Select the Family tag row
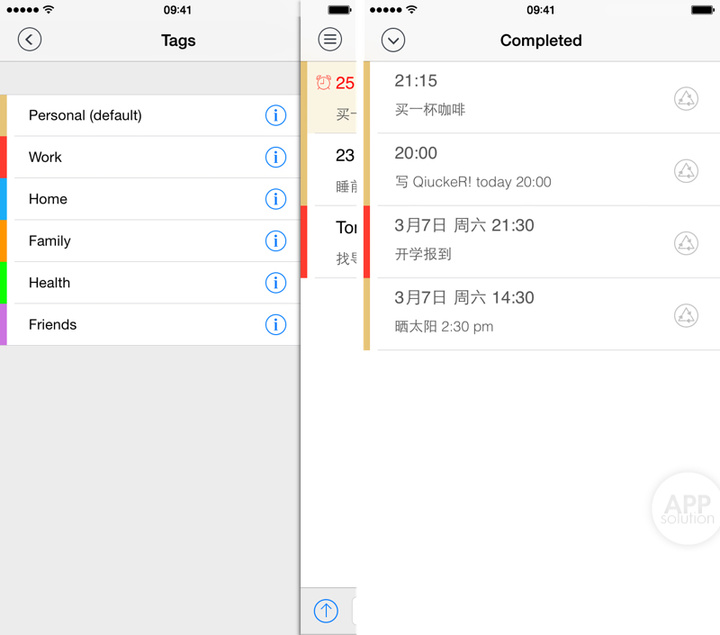The height and width of the screenshot is (635, 720). pyautogui.click(x=130, y=242)
